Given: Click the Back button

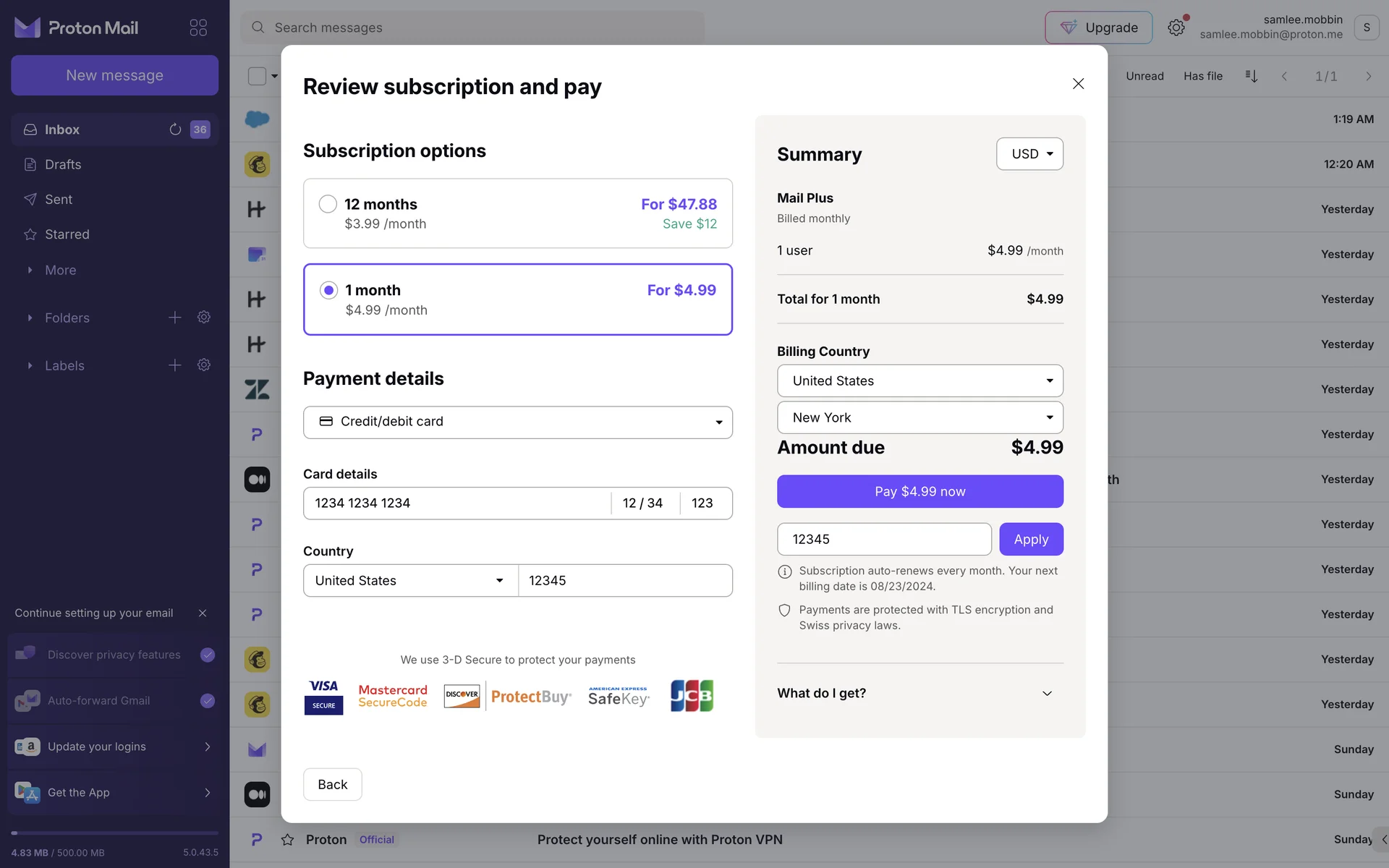Looking at the screenshot, I should (x=332, y=784).
